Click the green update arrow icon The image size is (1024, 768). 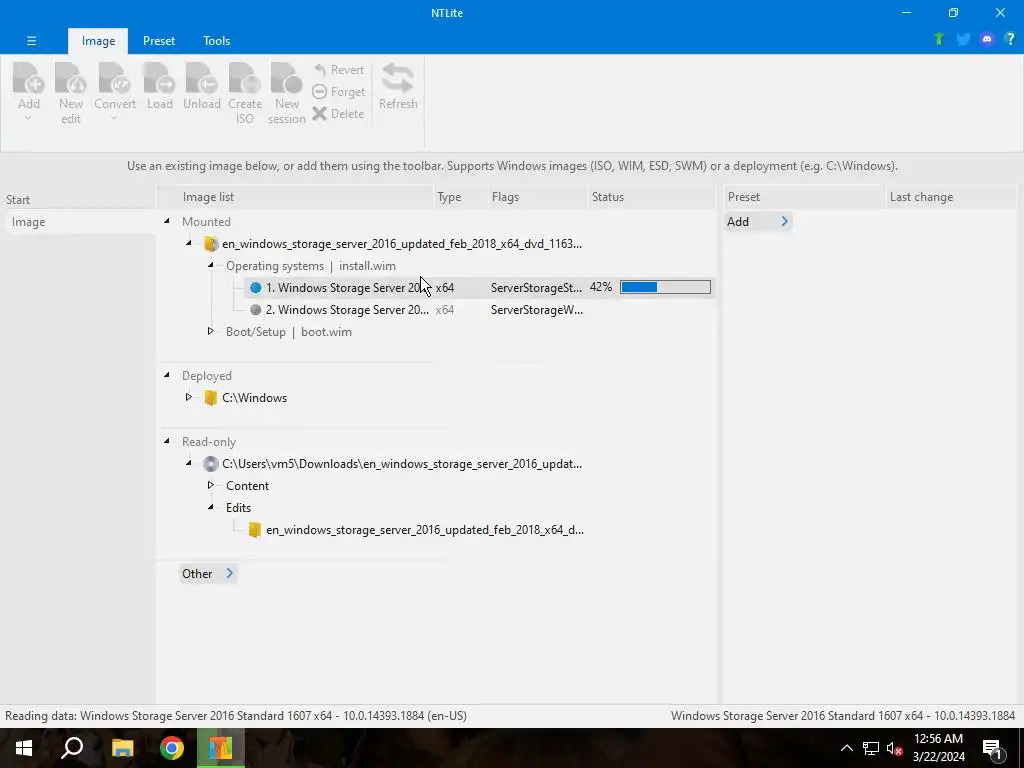point(939,39)
